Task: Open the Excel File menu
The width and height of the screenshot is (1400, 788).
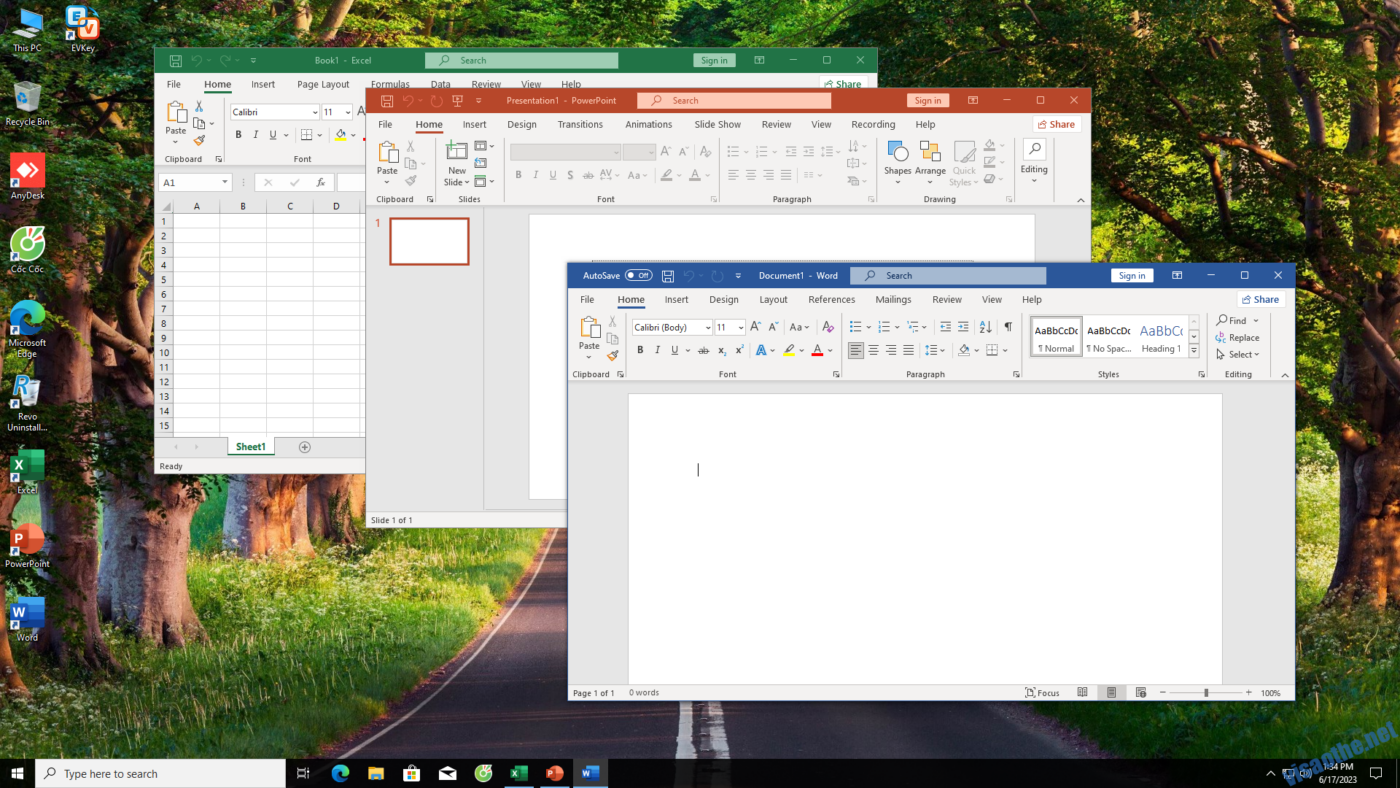Action: coord(174,85)
